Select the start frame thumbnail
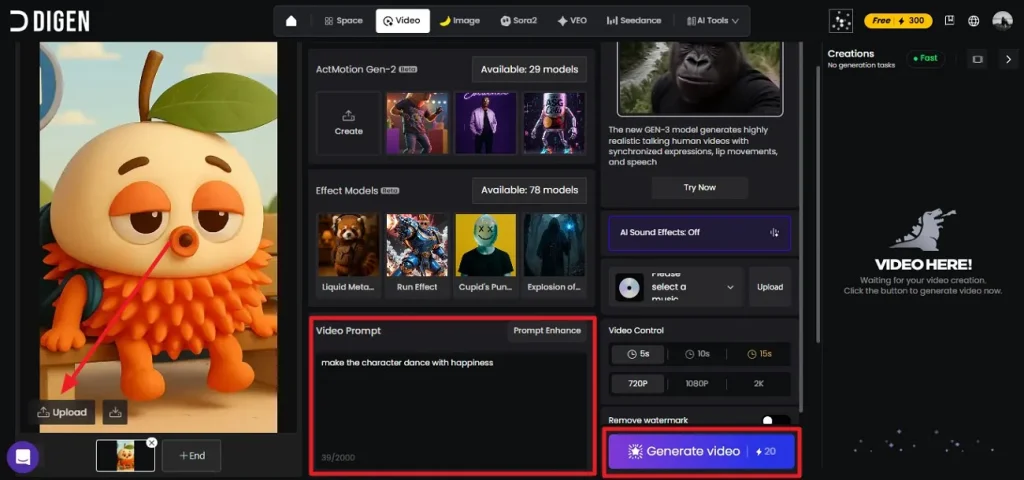The width and height of the screenshot is (1024, 480). (x=125, y=455)
